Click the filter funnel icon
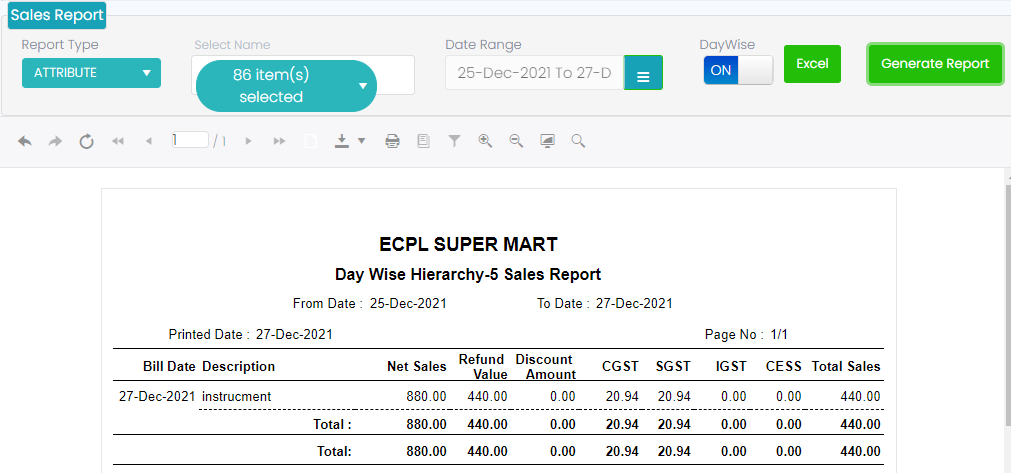Image resolution: width=1011 pixels, height=473 pixels. tap(454, 142)
